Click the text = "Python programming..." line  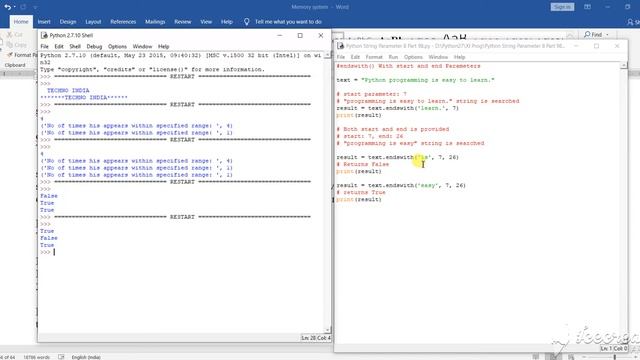pyautogui.click(x=415, y=80)
